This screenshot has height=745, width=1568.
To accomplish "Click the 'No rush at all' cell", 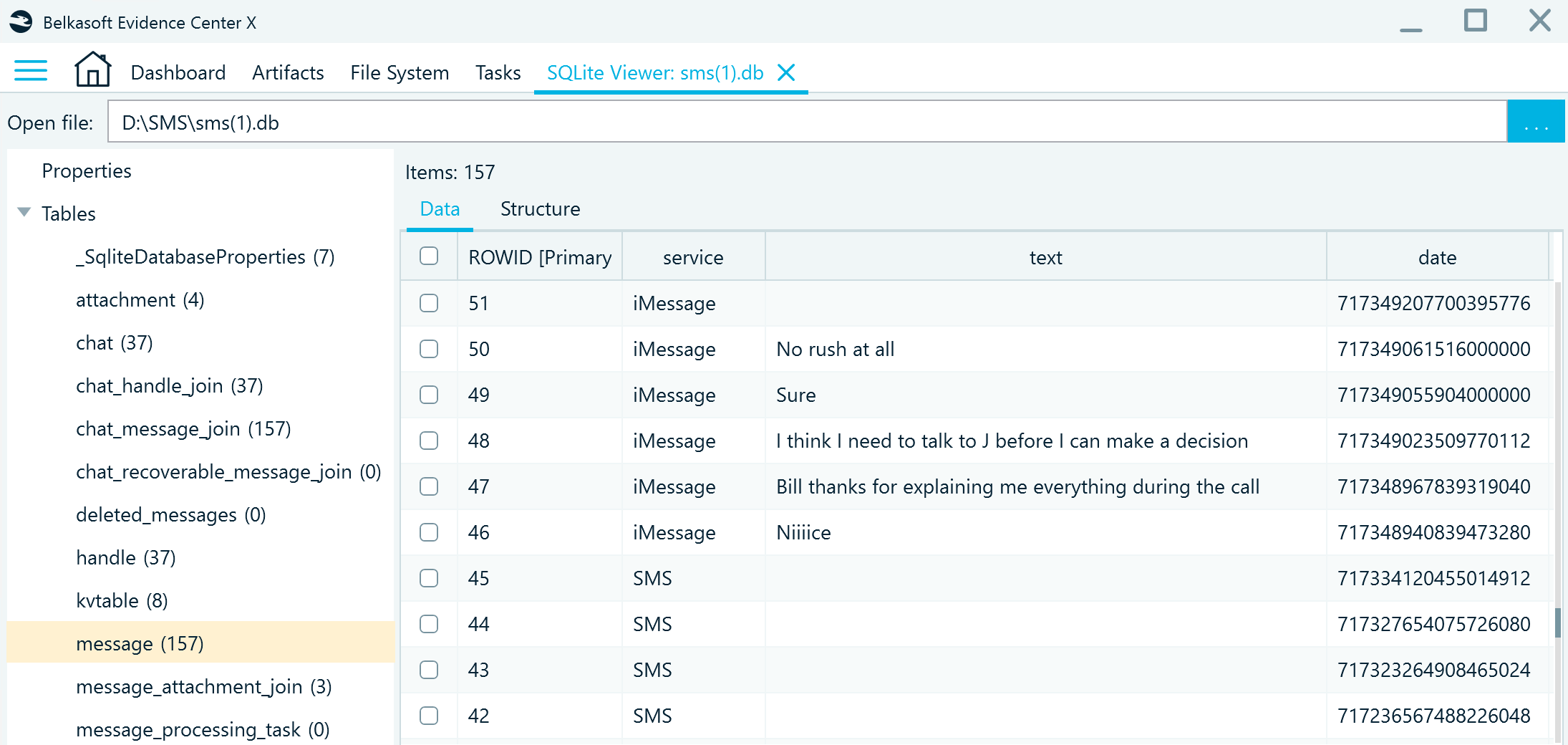I will [x=1045, y=349].
